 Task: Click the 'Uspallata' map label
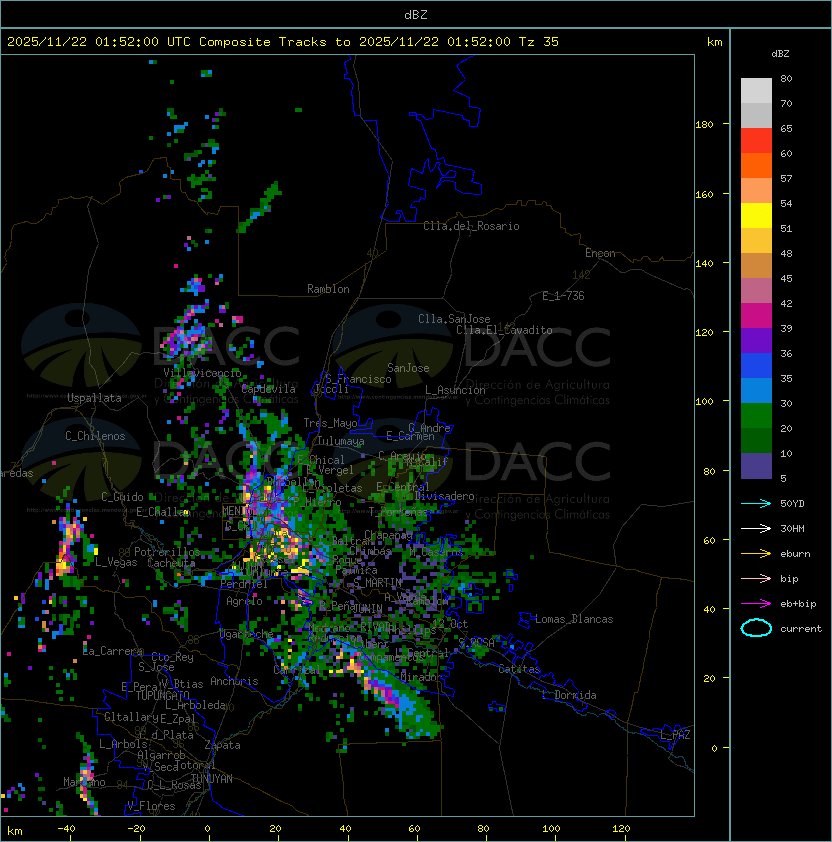coord(94,398)
